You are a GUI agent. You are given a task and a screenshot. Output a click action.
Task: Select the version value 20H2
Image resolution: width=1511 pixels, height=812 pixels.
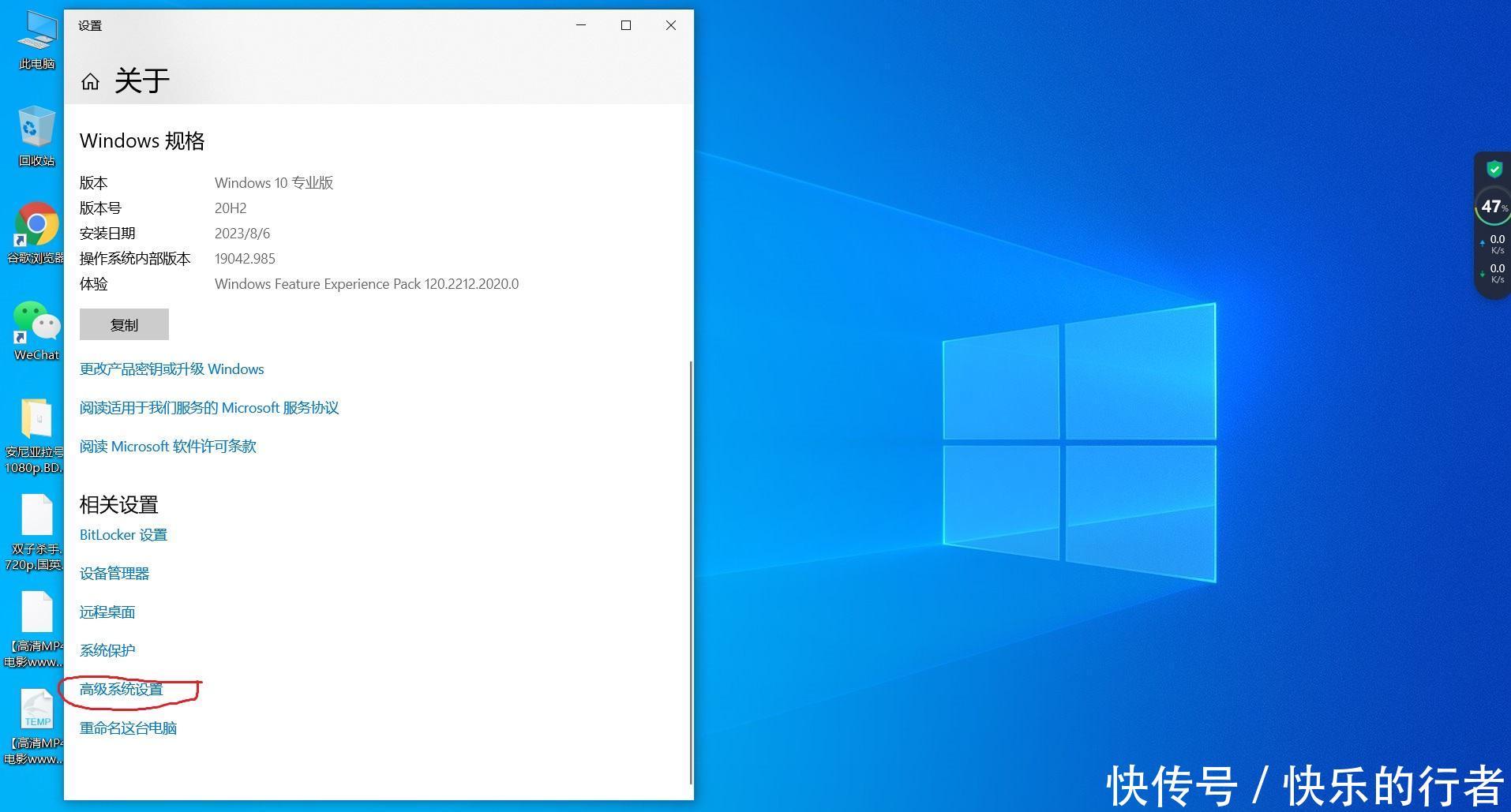(x=231, y=208)
